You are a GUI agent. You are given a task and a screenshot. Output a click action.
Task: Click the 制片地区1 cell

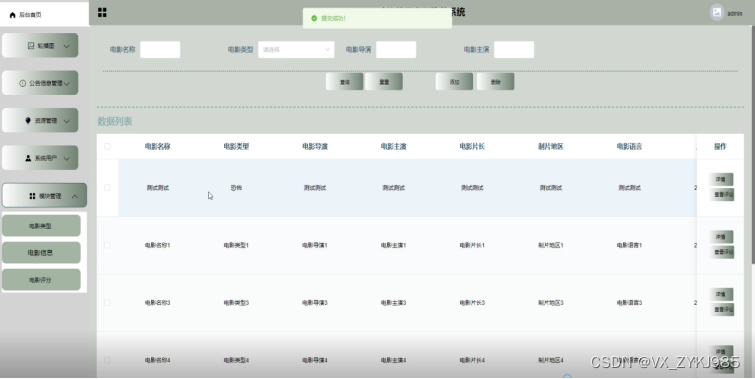point(550,245)
